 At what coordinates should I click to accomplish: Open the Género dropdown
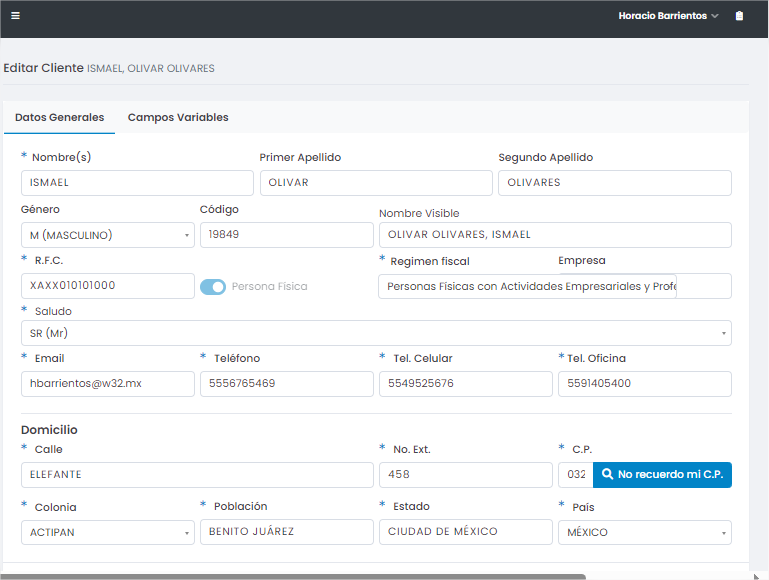(x=108, y=235)
